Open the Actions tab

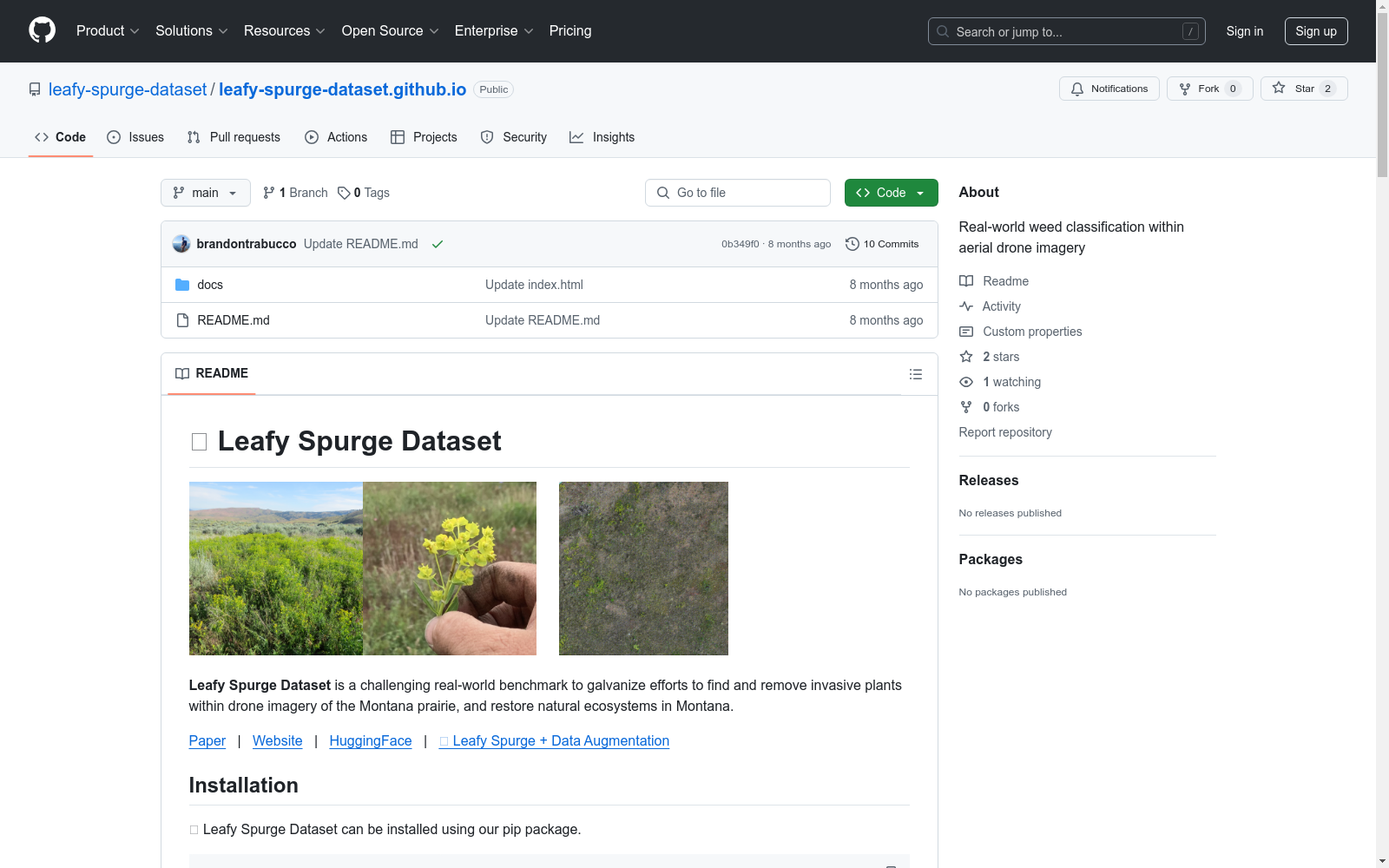[336, 137]
